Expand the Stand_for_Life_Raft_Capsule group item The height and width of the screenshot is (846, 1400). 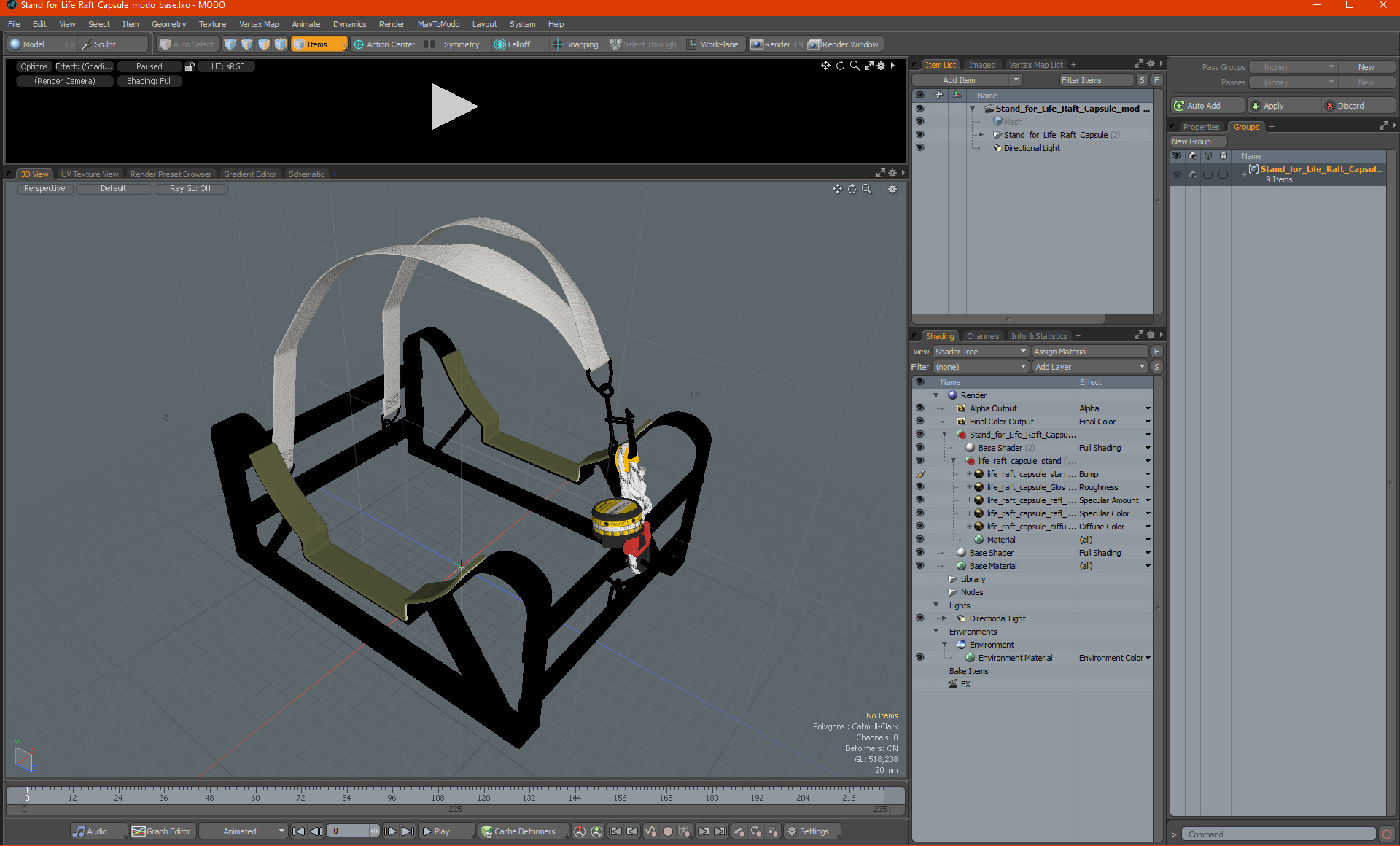[x=981, y=135]
